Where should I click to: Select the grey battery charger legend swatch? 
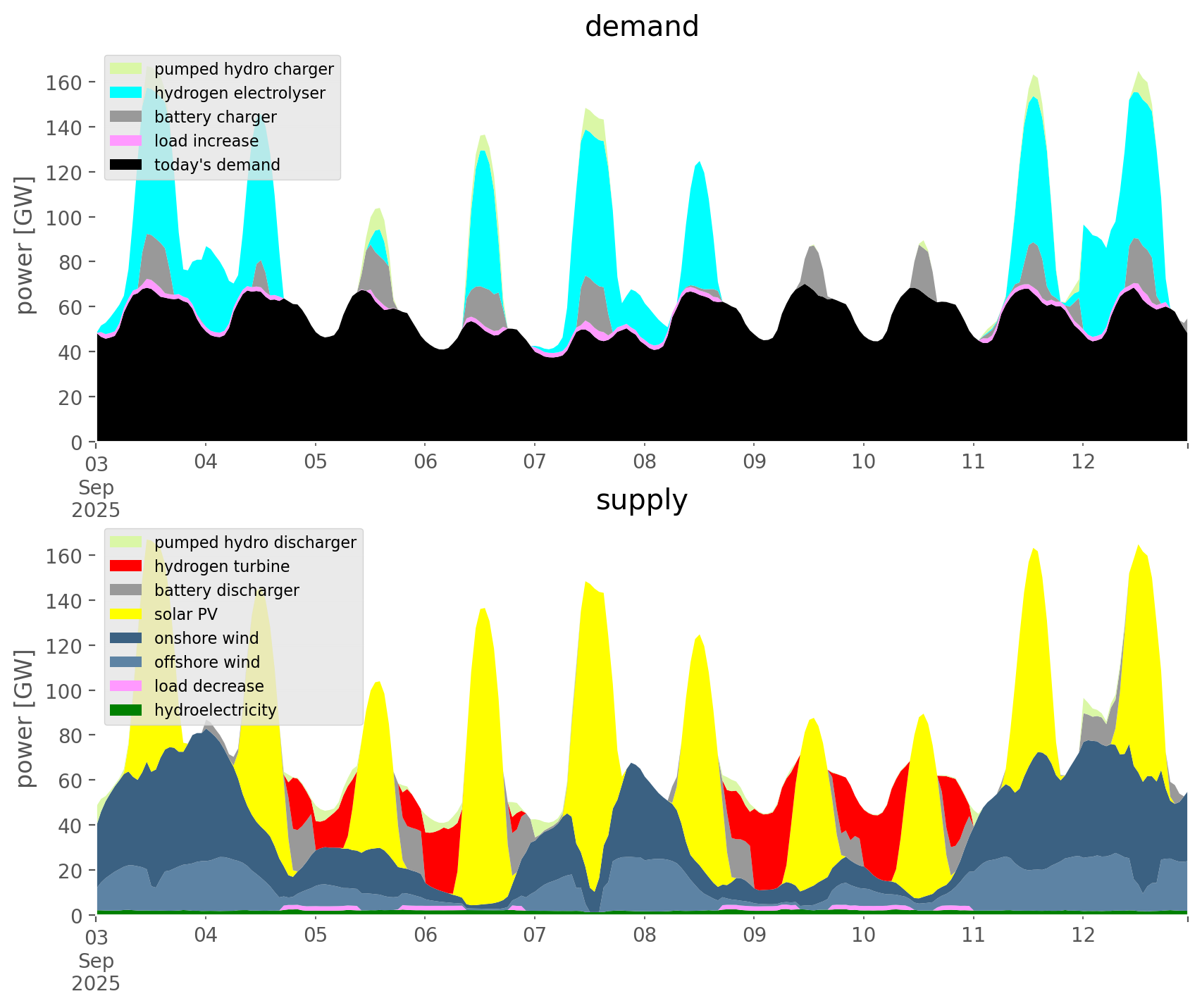127,117
